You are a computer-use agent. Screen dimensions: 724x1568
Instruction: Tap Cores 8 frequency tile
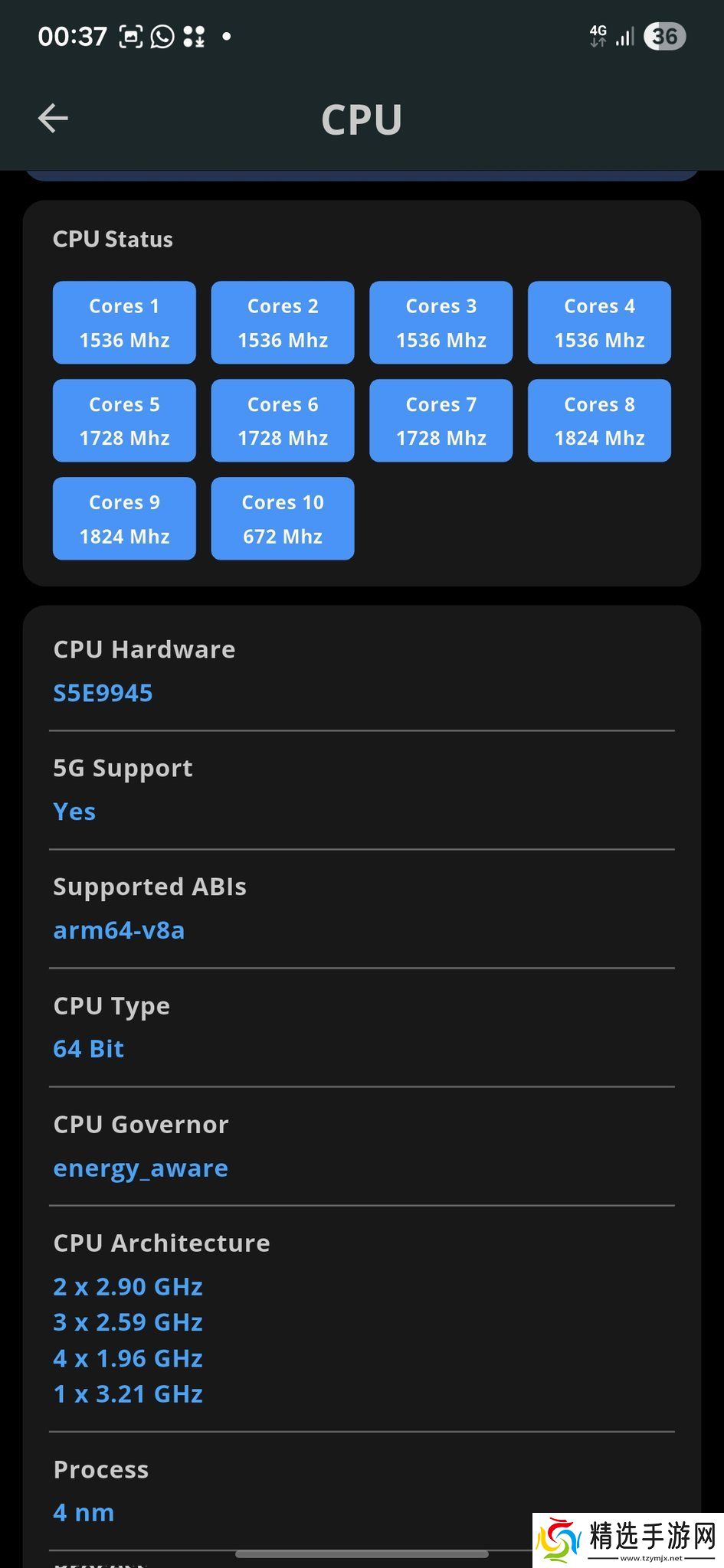pyautogui.click(x=599, y=420)
